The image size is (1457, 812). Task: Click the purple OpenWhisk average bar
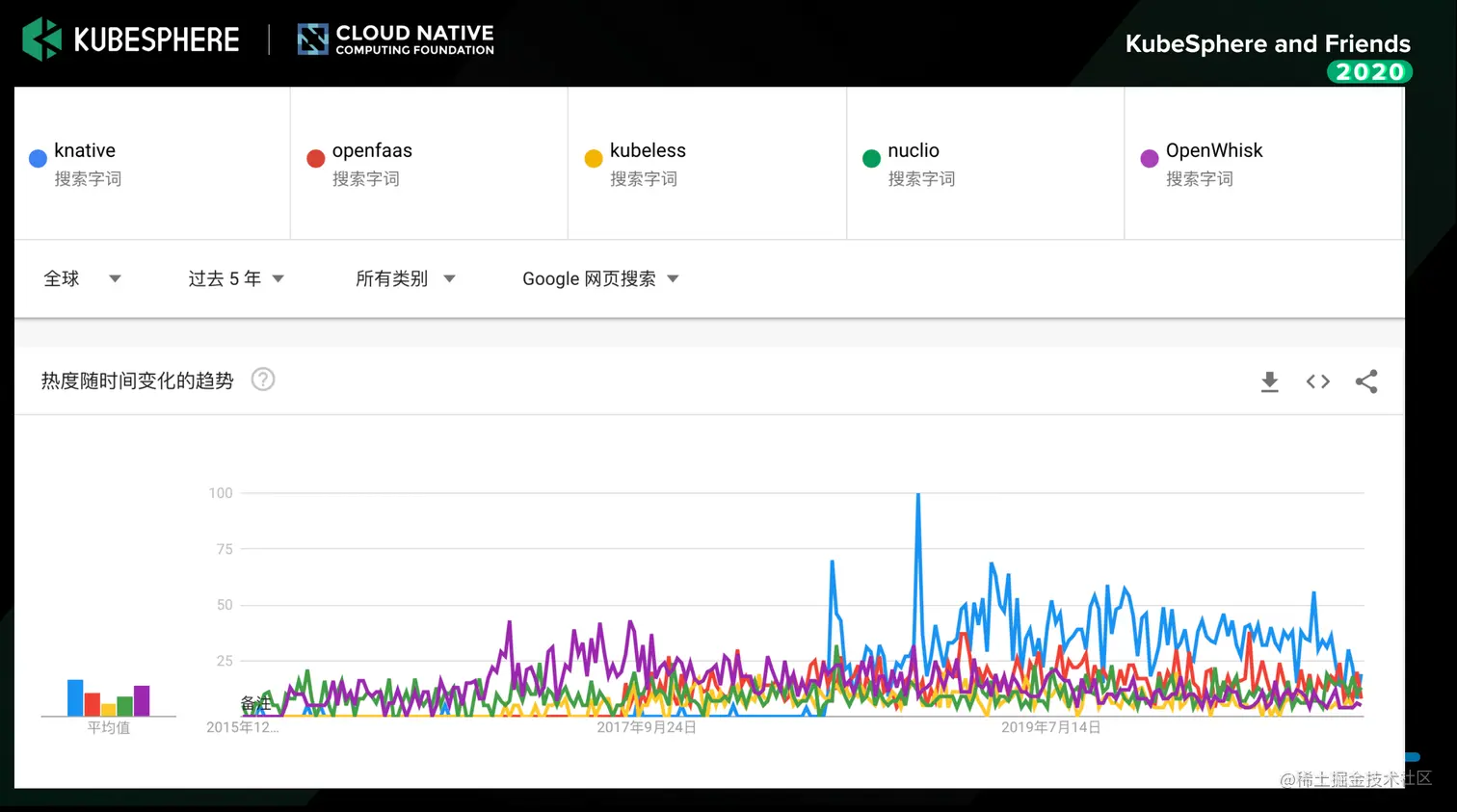[x=142, y=700]
